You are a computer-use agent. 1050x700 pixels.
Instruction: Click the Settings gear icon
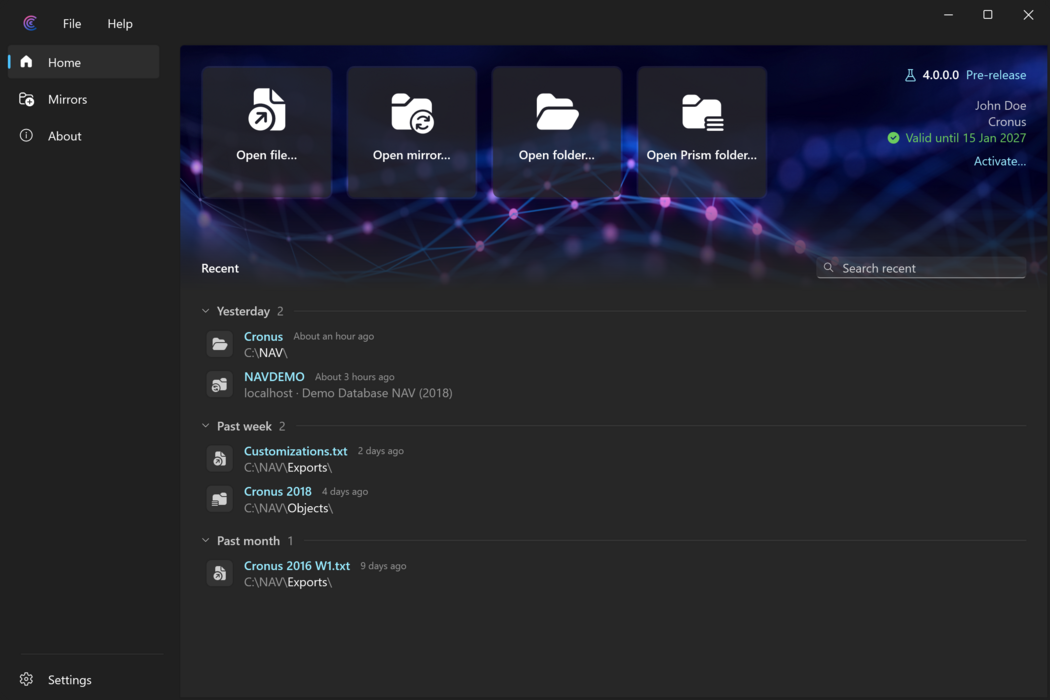tap(26, 679)
